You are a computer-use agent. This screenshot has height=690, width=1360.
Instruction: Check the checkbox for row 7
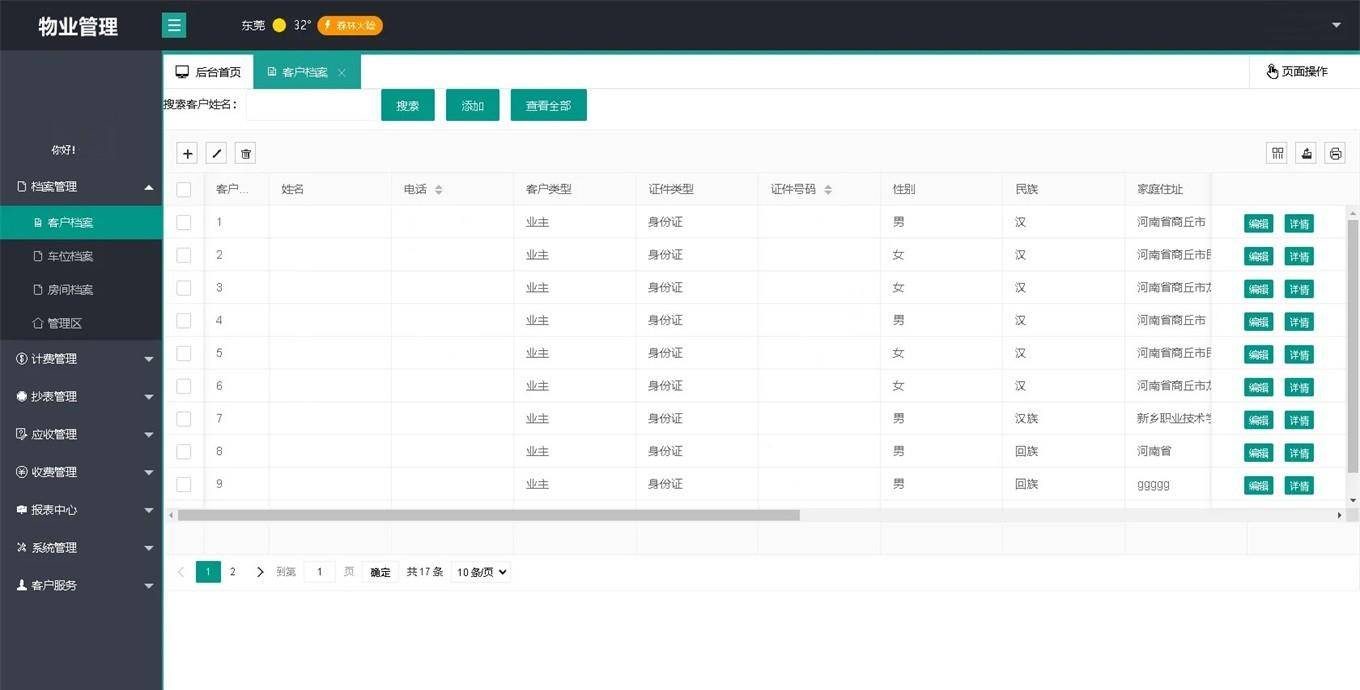coord(184,418)
